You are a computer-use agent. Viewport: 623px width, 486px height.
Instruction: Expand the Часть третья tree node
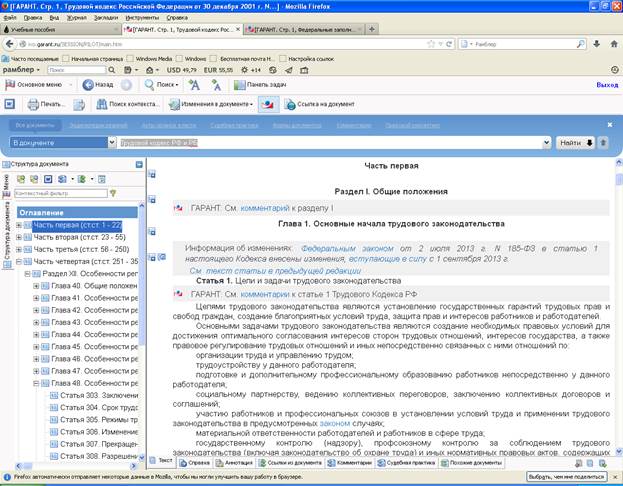[19, 250]
